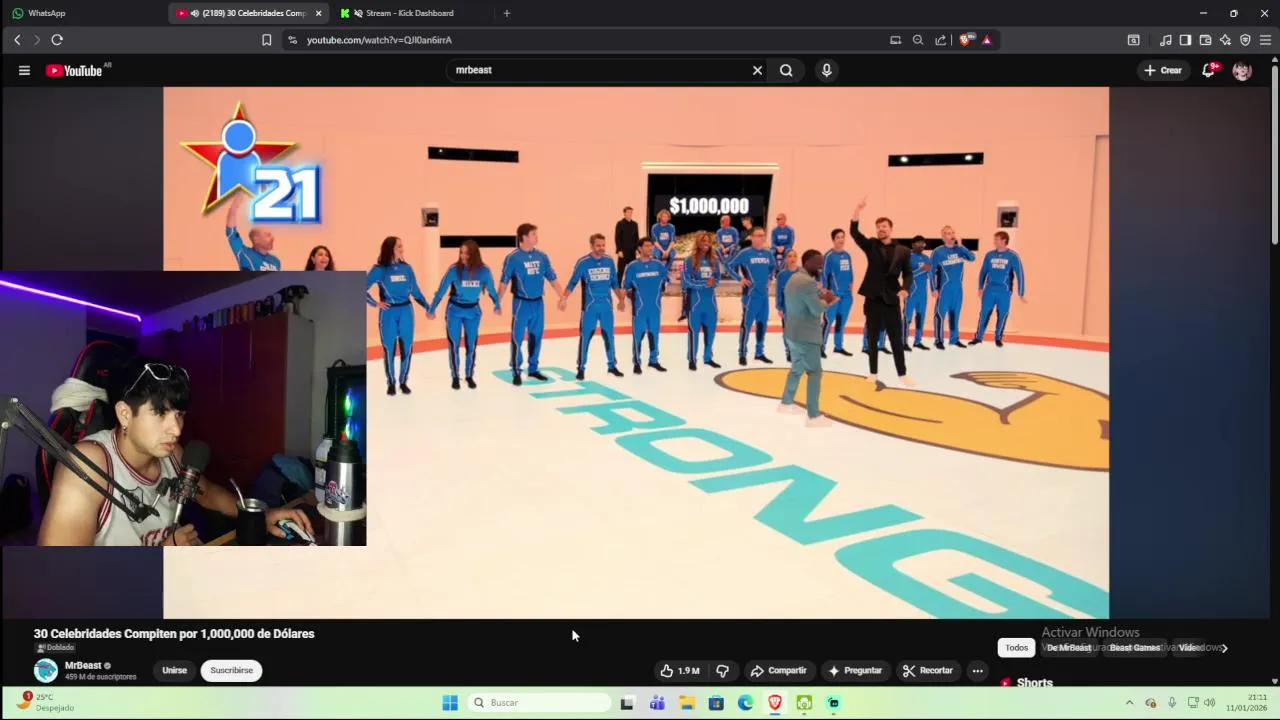Open Task View on taskbar
This screenshot has height=720, width=1280.
pyautogui.click(x=627, y=703)
